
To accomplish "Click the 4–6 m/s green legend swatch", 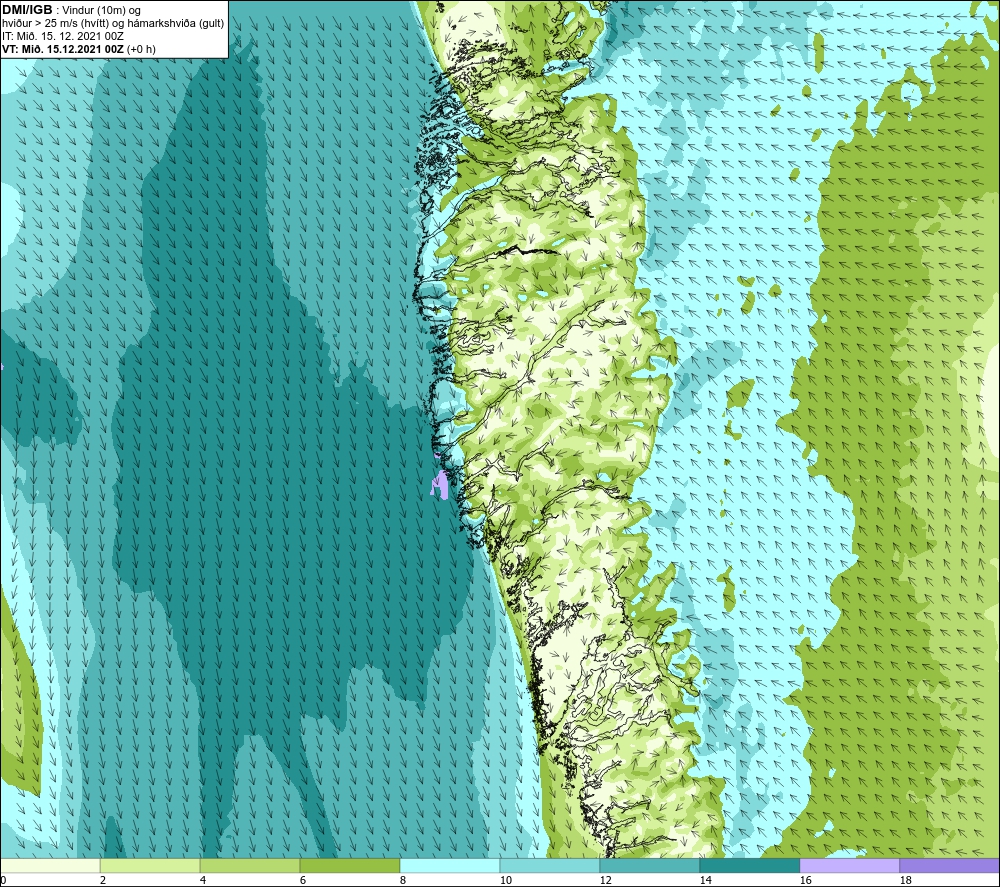I will (250, 866).
